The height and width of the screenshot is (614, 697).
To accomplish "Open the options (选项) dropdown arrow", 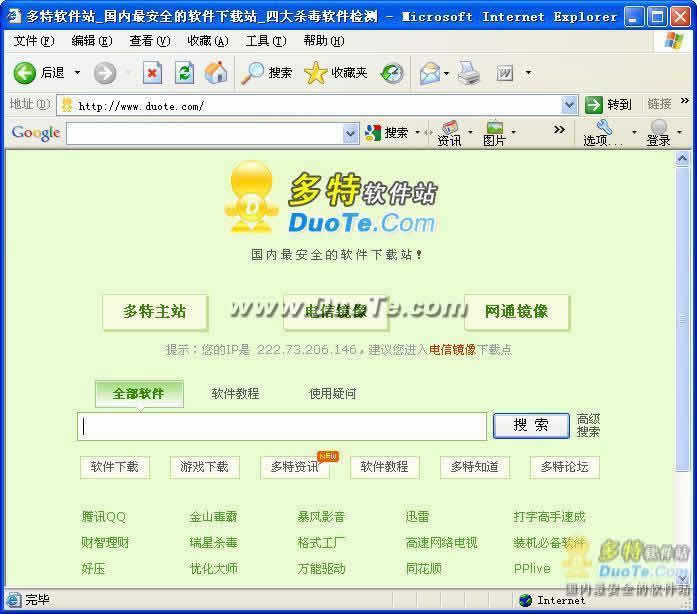I will coord(634,132).
